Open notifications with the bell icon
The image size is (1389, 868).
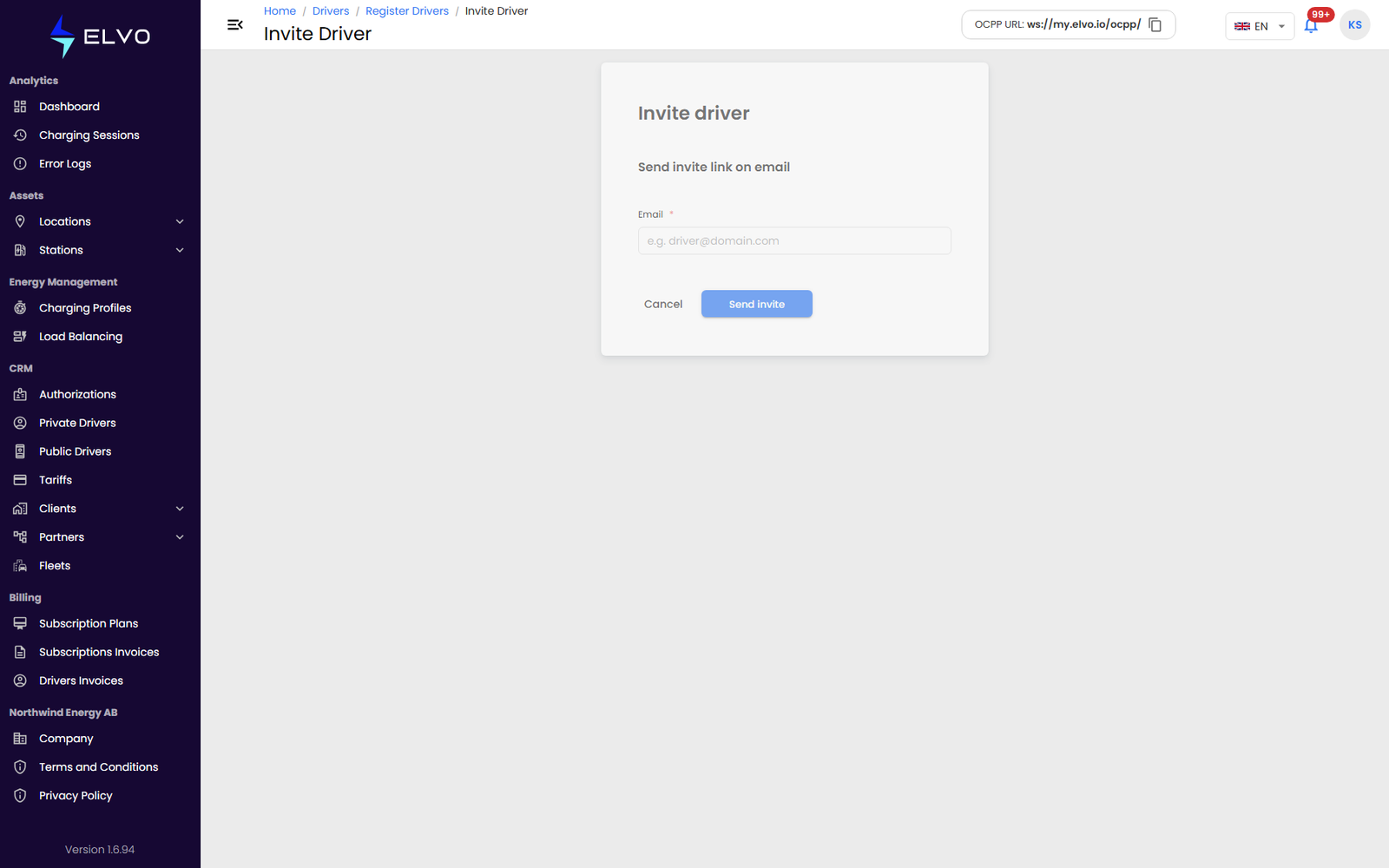(x=1311, y=26)
